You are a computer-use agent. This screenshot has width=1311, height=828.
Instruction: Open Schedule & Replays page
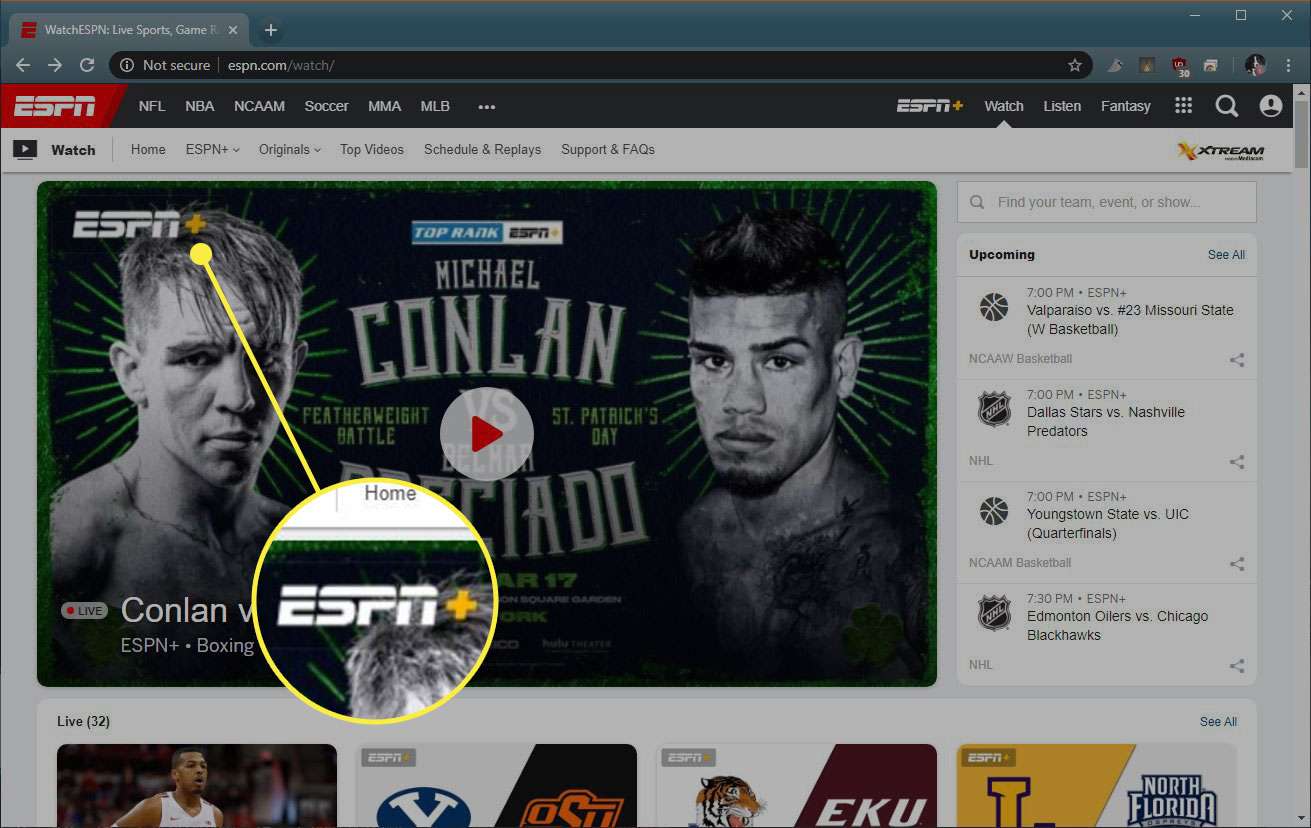tap(482, 150)
